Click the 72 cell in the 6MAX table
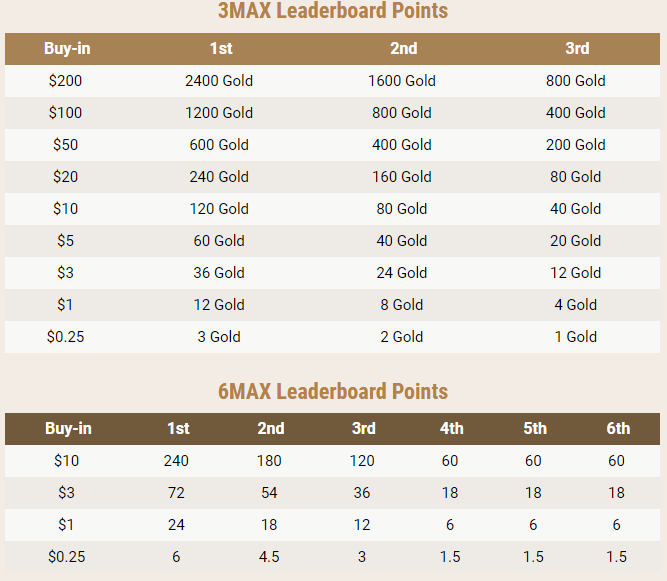The height and width of the screenshot is (581, 667). [x=176, y=493]
